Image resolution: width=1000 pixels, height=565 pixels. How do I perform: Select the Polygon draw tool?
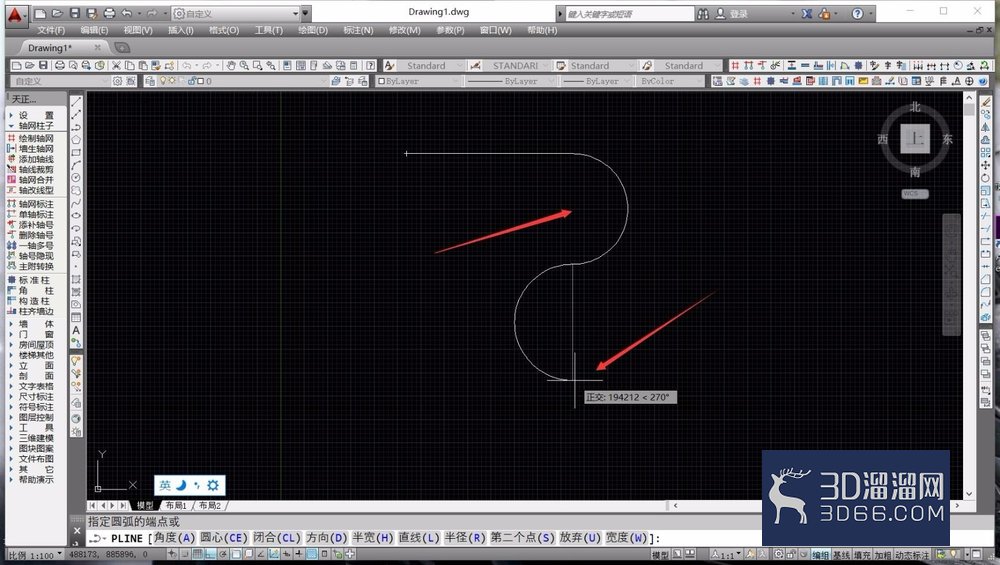click(x=76, y=140)
